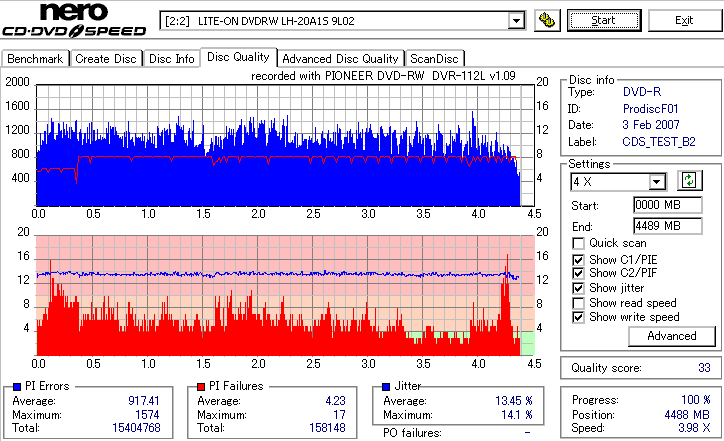Click the blue Jitter legend square

tap(386, 387)
